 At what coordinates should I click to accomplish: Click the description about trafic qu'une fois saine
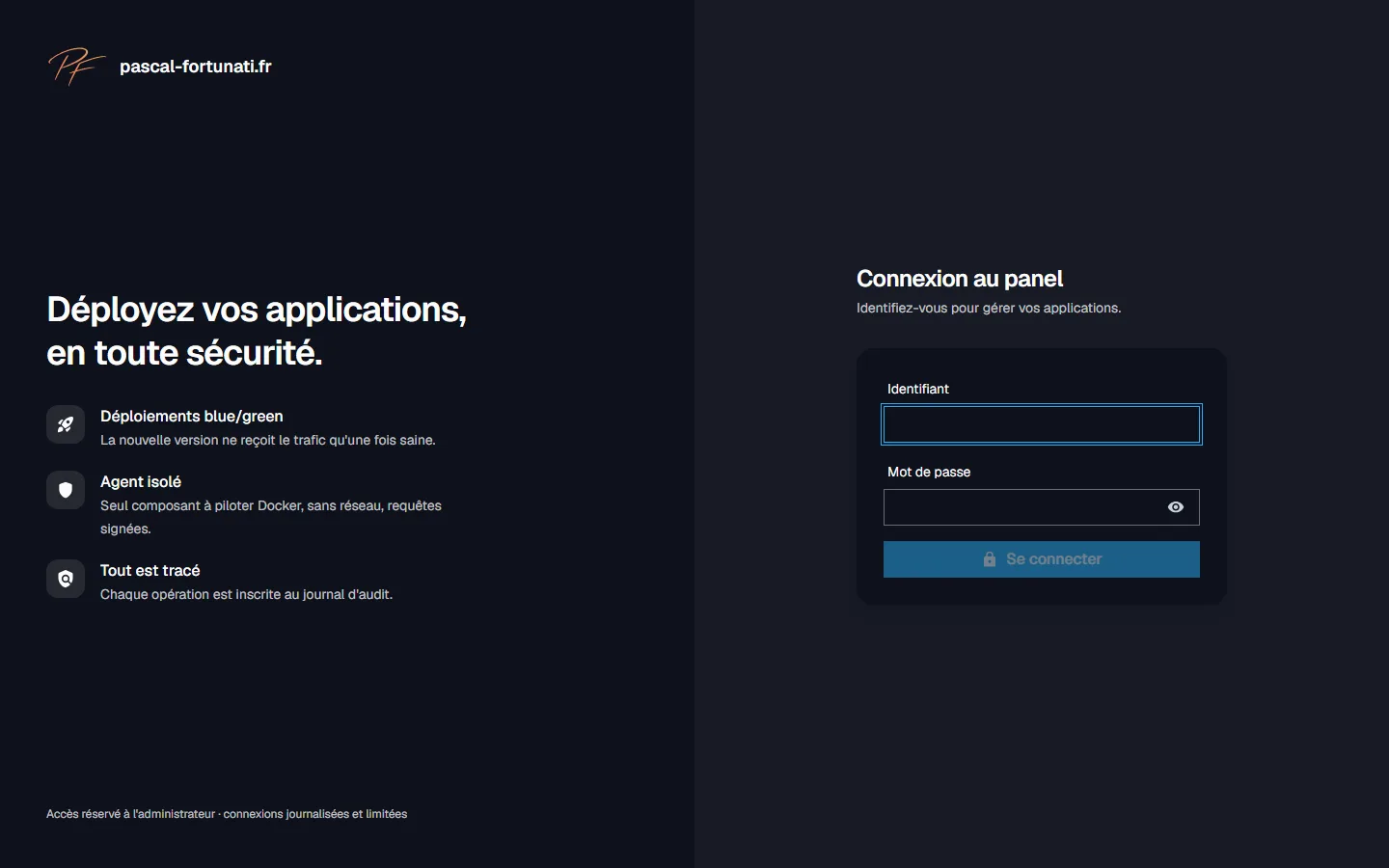(x=268, y=440)
